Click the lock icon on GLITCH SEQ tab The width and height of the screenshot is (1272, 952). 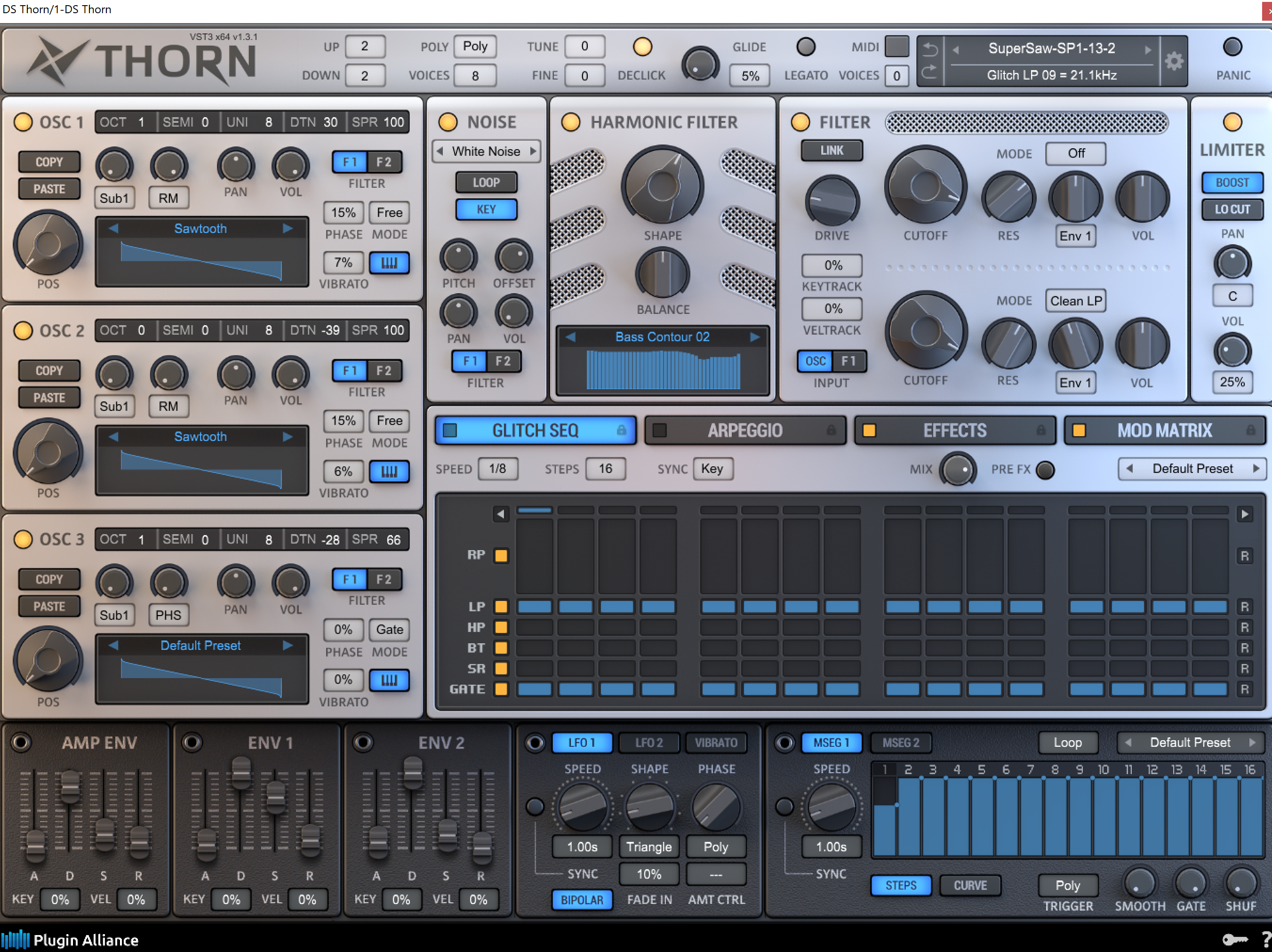[621, 430]
